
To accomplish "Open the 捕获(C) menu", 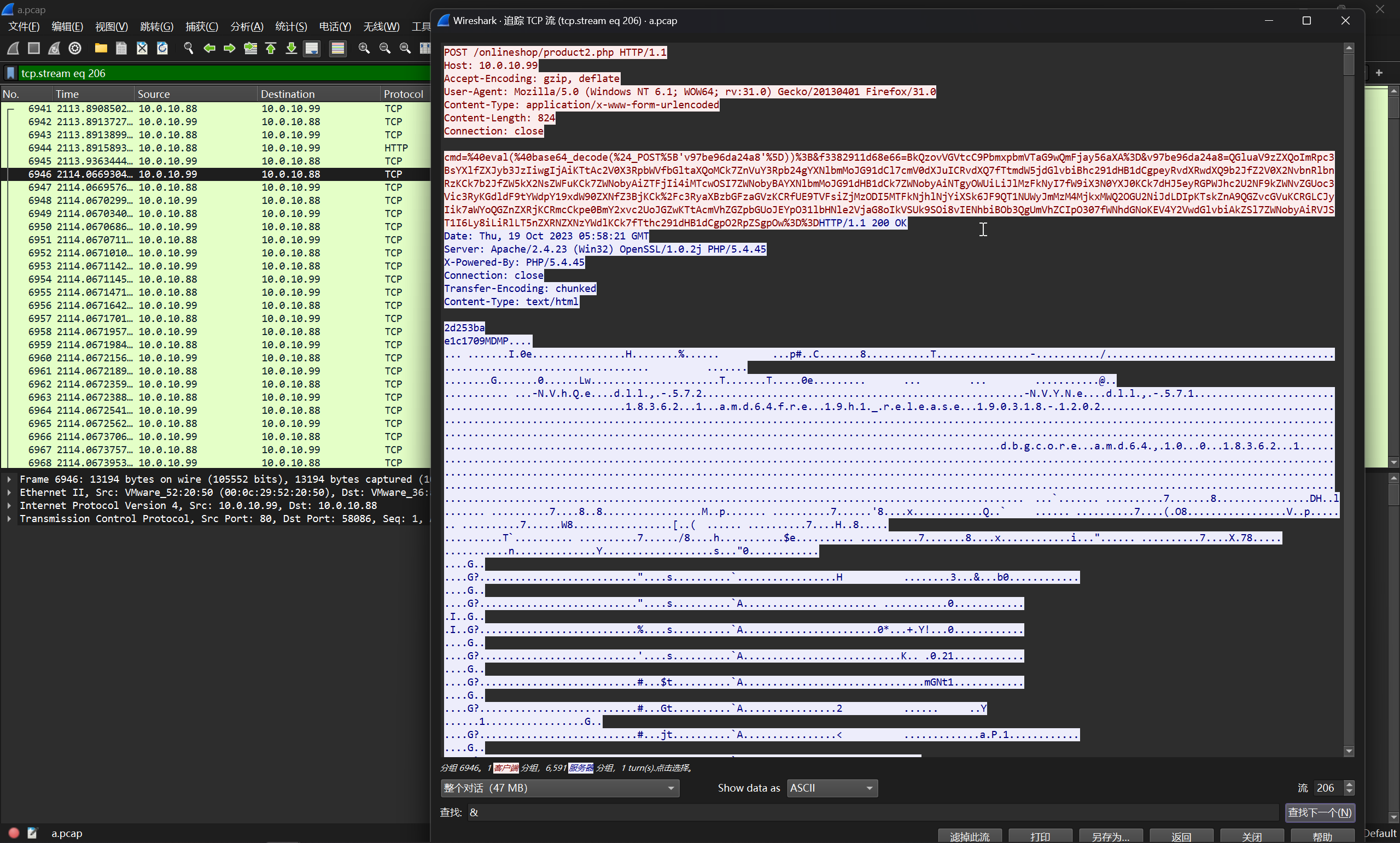I will 202,27.
